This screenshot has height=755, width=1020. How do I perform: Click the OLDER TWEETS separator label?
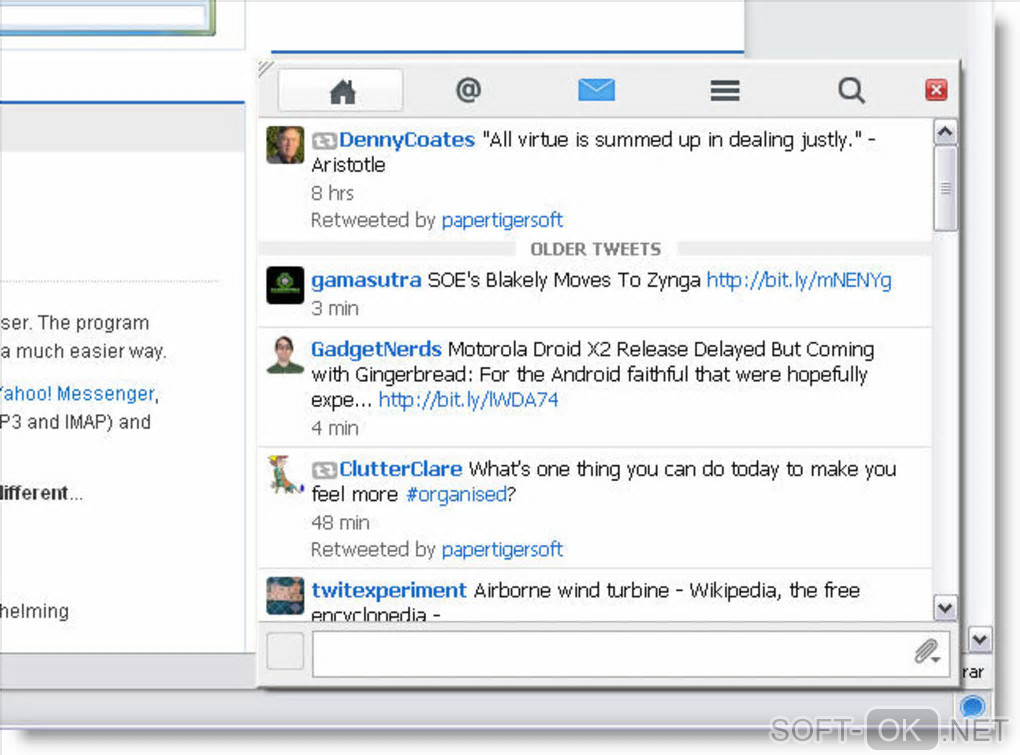(x=595, y=249)
